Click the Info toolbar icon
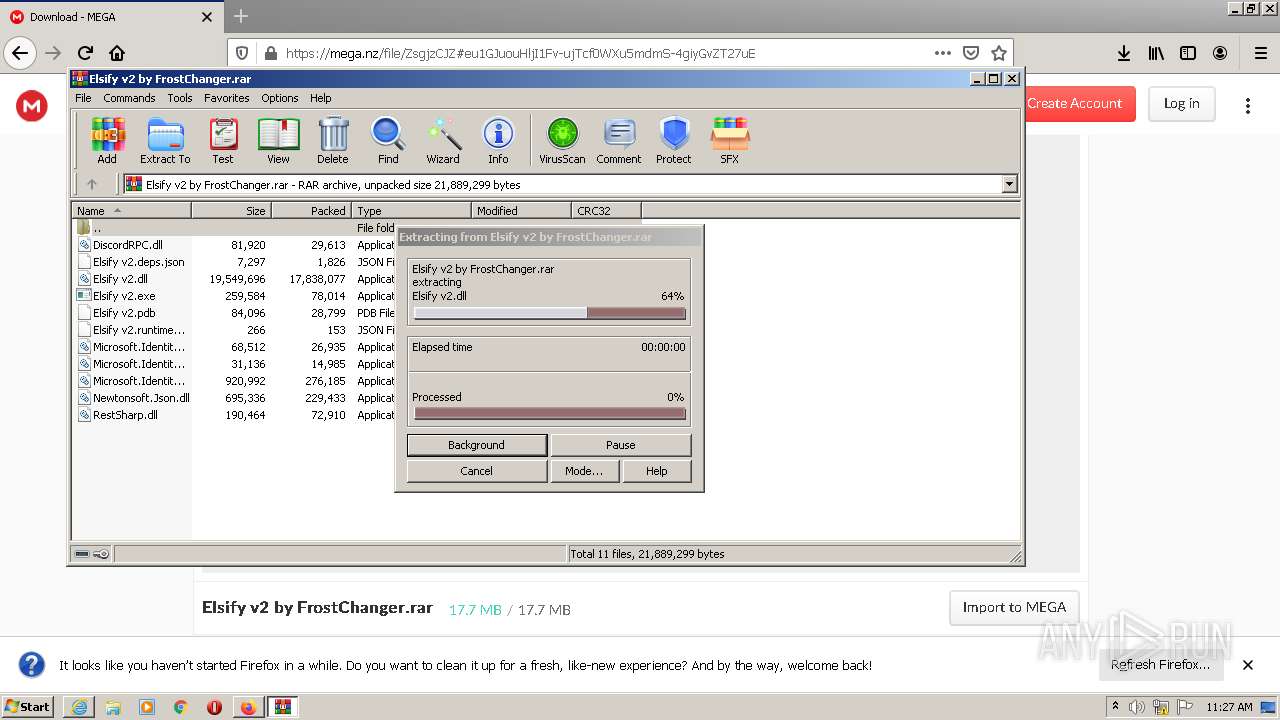This screenshot has width=1280, height=720. 498,140
